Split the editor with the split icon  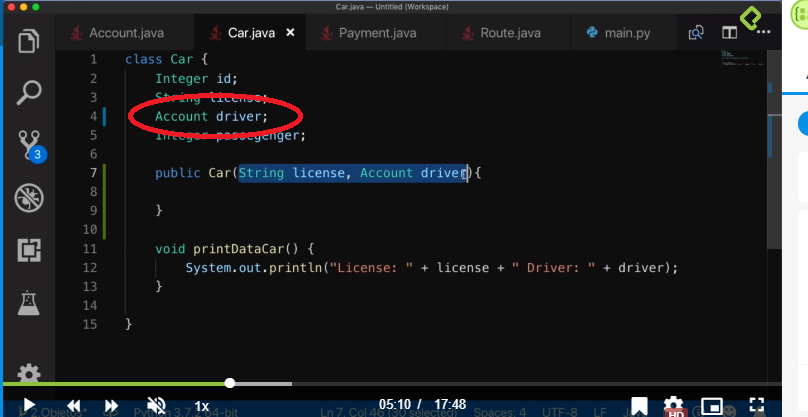pyautogui.click(x=729, y=33)
